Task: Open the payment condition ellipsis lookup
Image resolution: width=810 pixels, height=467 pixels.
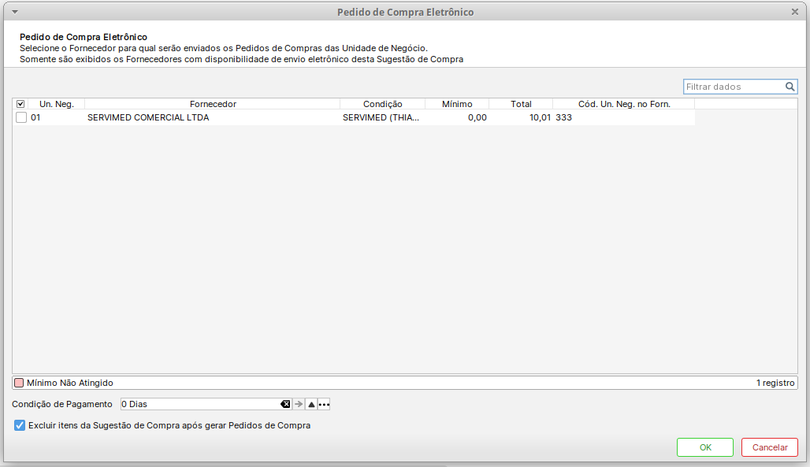Action: (324, 404)
